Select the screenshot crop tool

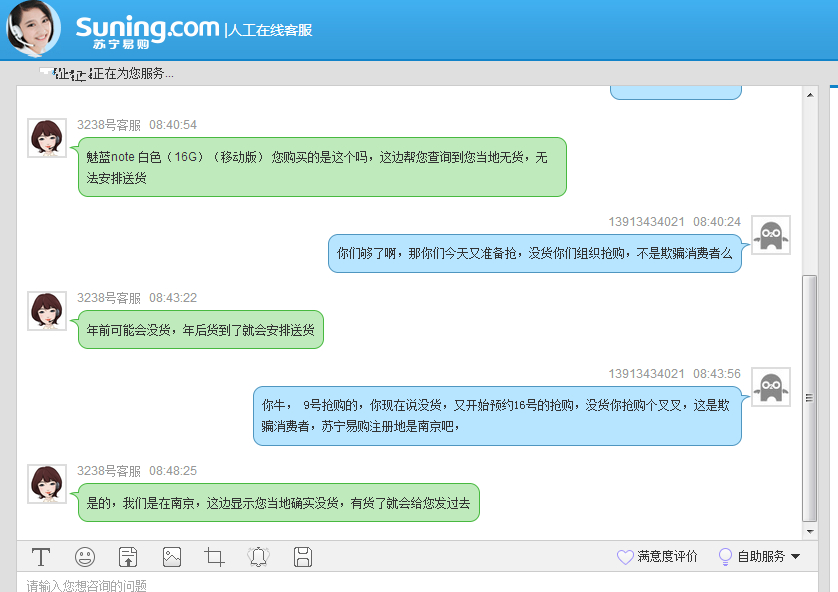(214, 557)
